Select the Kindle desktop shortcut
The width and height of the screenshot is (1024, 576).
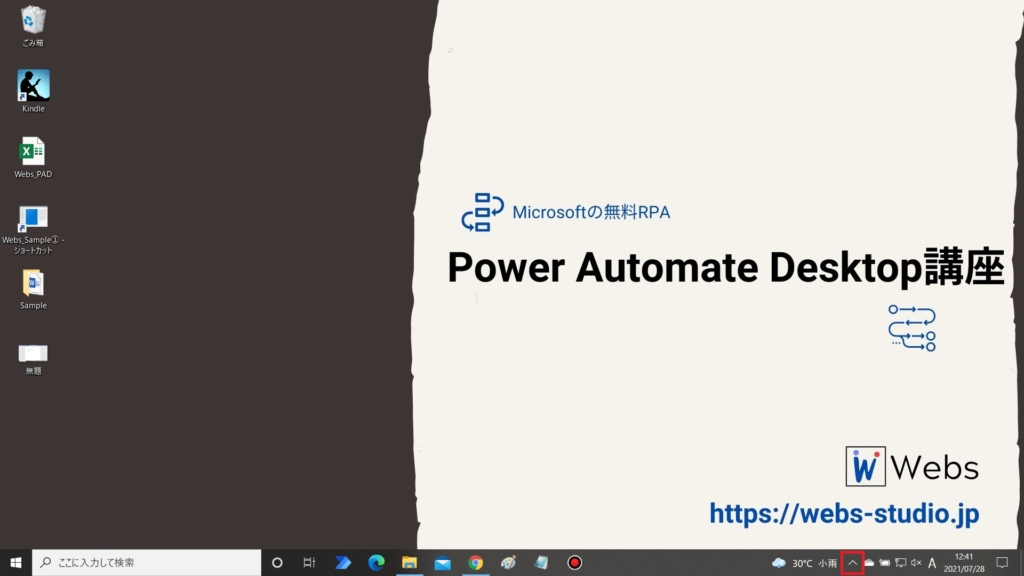tap(33, 91)
